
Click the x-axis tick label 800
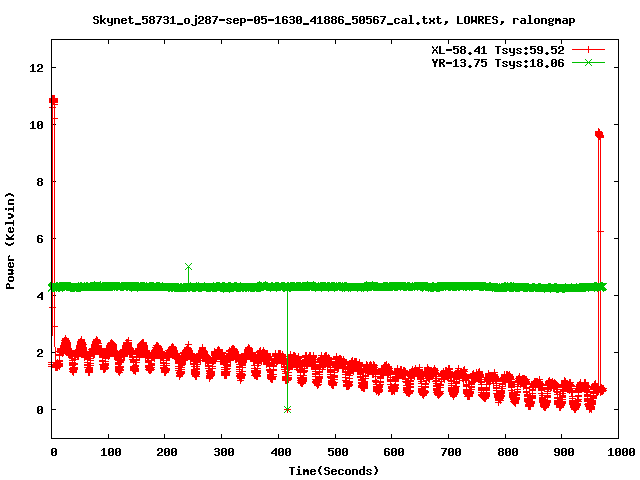coord(507,452)
